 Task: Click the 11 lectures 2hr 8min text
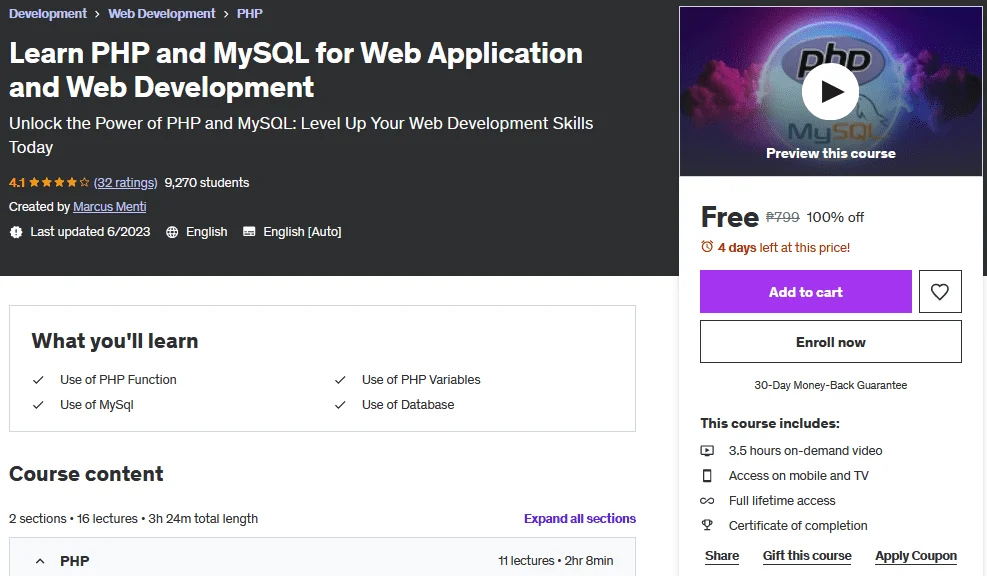tap(556, 561)
